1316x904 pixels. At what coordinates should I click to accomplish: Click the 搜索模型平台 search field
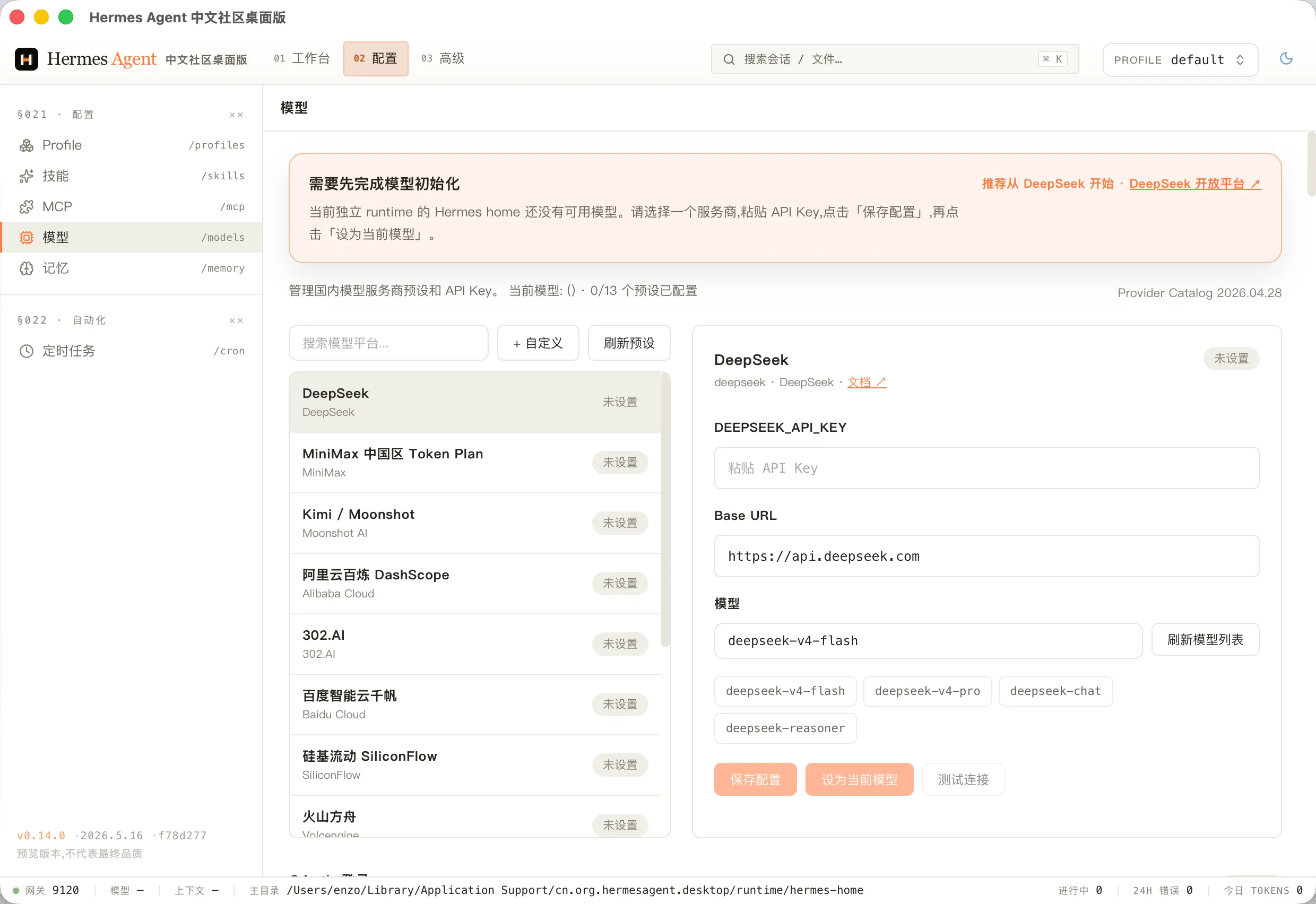388,343
